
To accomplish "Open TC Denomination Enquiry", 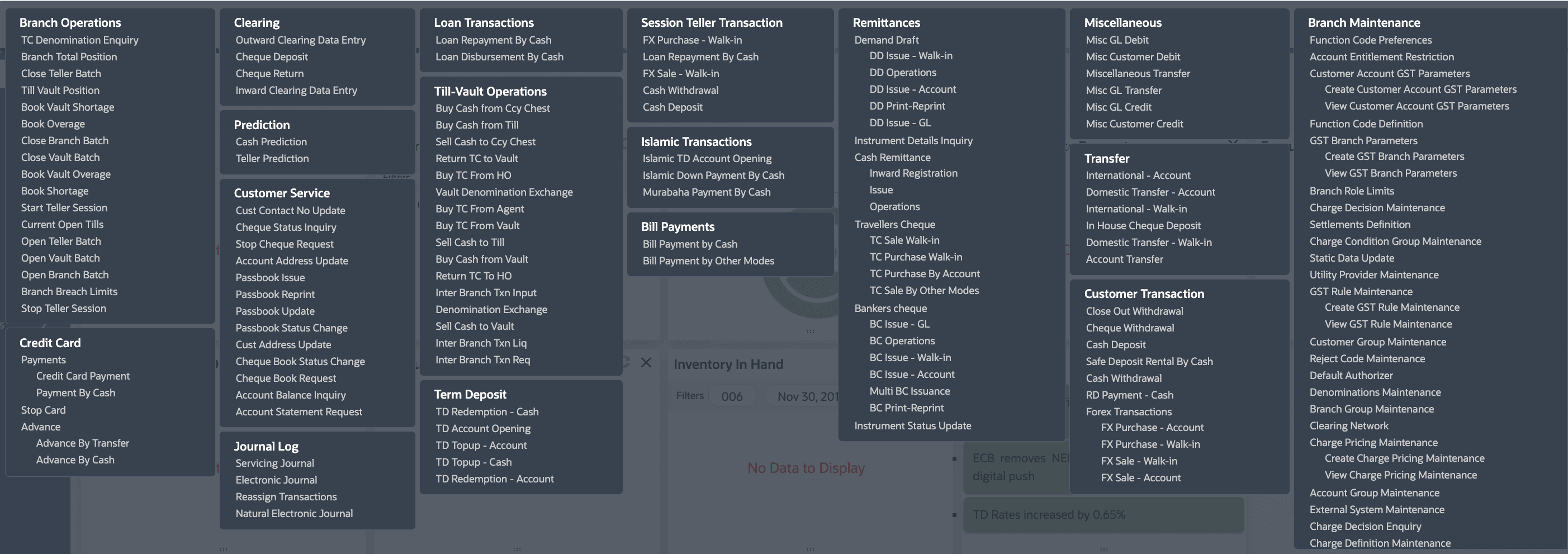I will 80,40.
